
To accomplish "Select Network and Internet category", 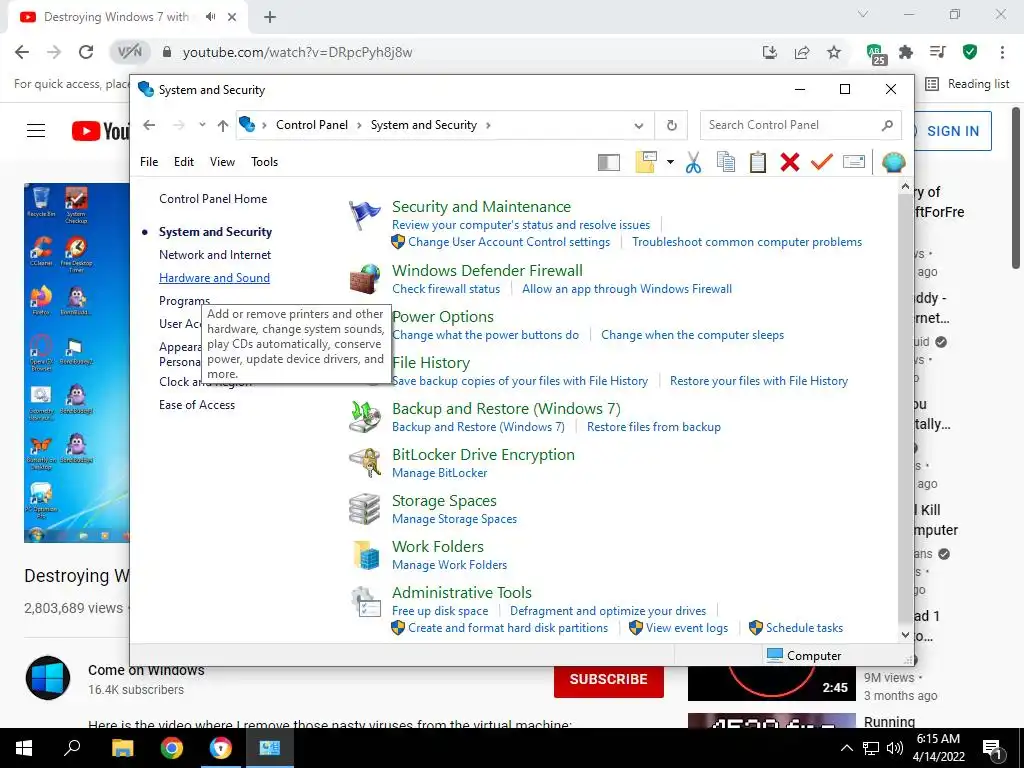I will pyautogui.click(x=215, y=255).
